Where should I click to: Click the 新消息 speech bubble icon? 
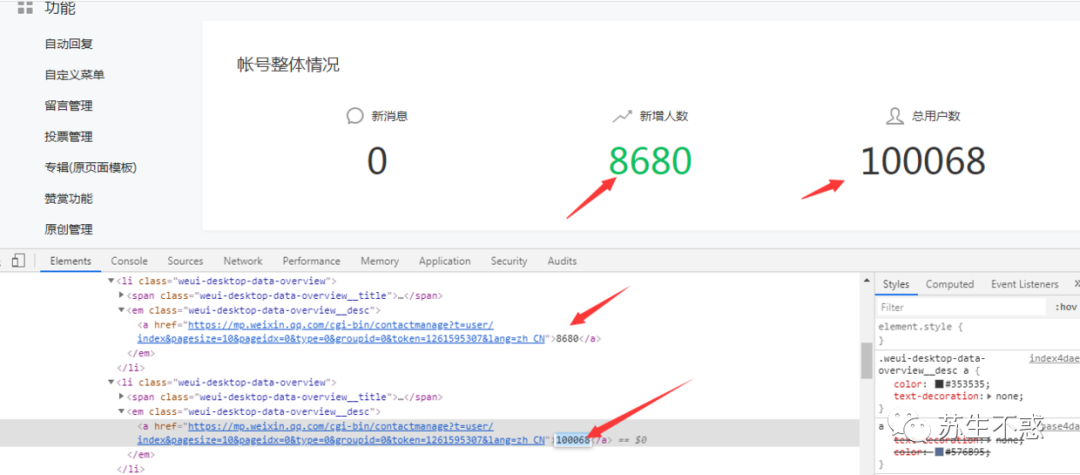click(355, 116)
